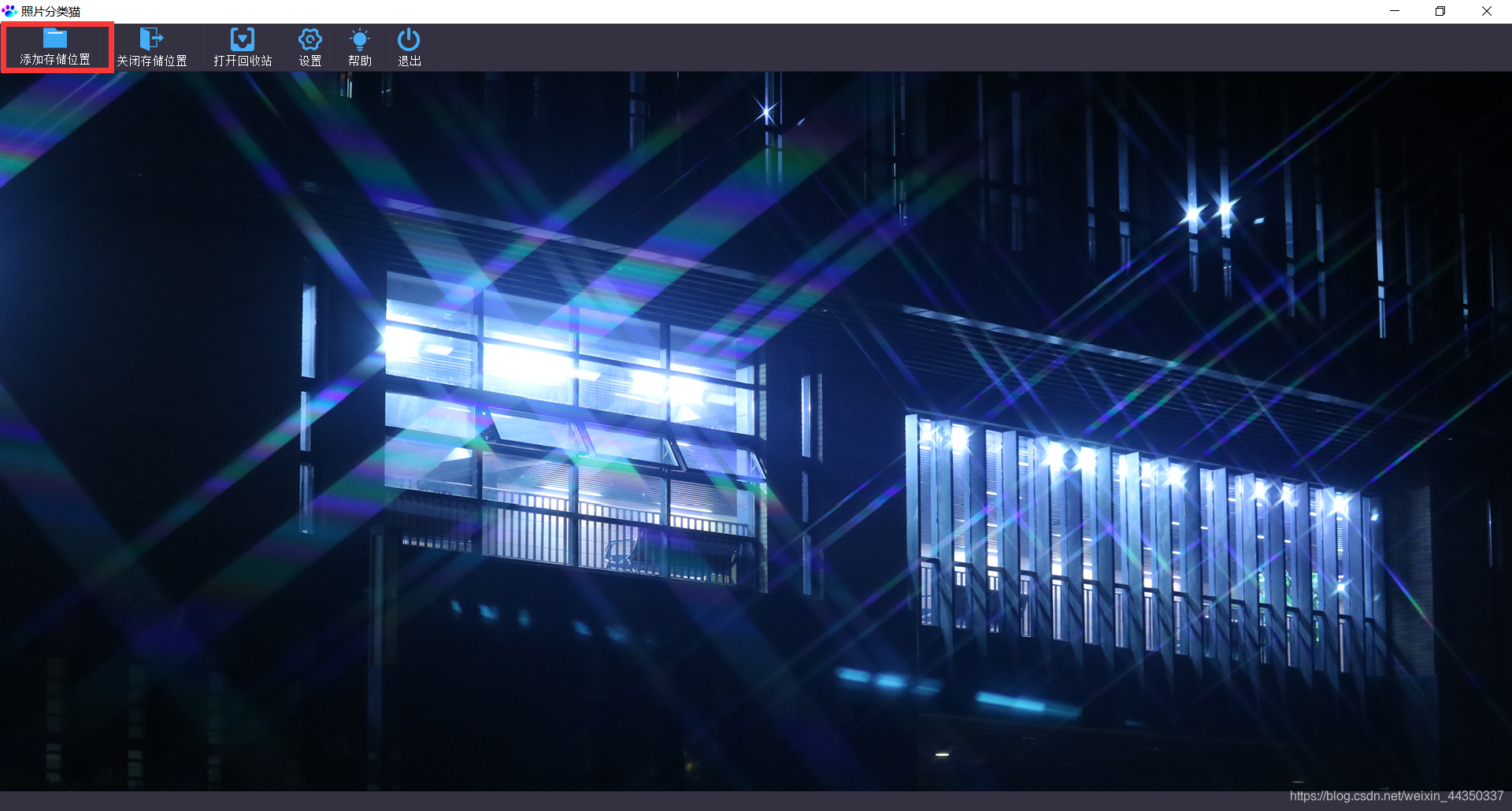Restore down the 照片分类猫 window

(x=1440, y=11)
